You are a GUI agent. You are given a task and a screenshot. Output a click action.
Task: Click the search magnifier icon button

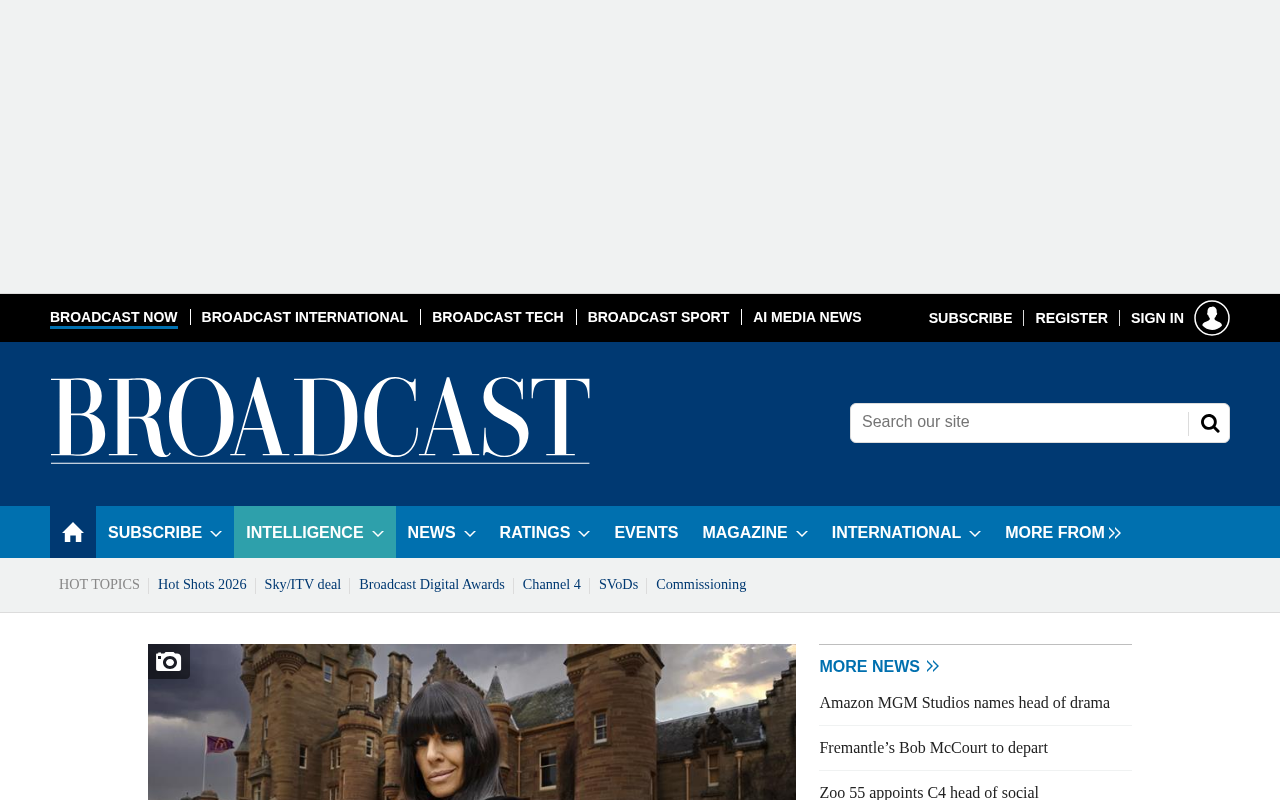[1210, 423]
